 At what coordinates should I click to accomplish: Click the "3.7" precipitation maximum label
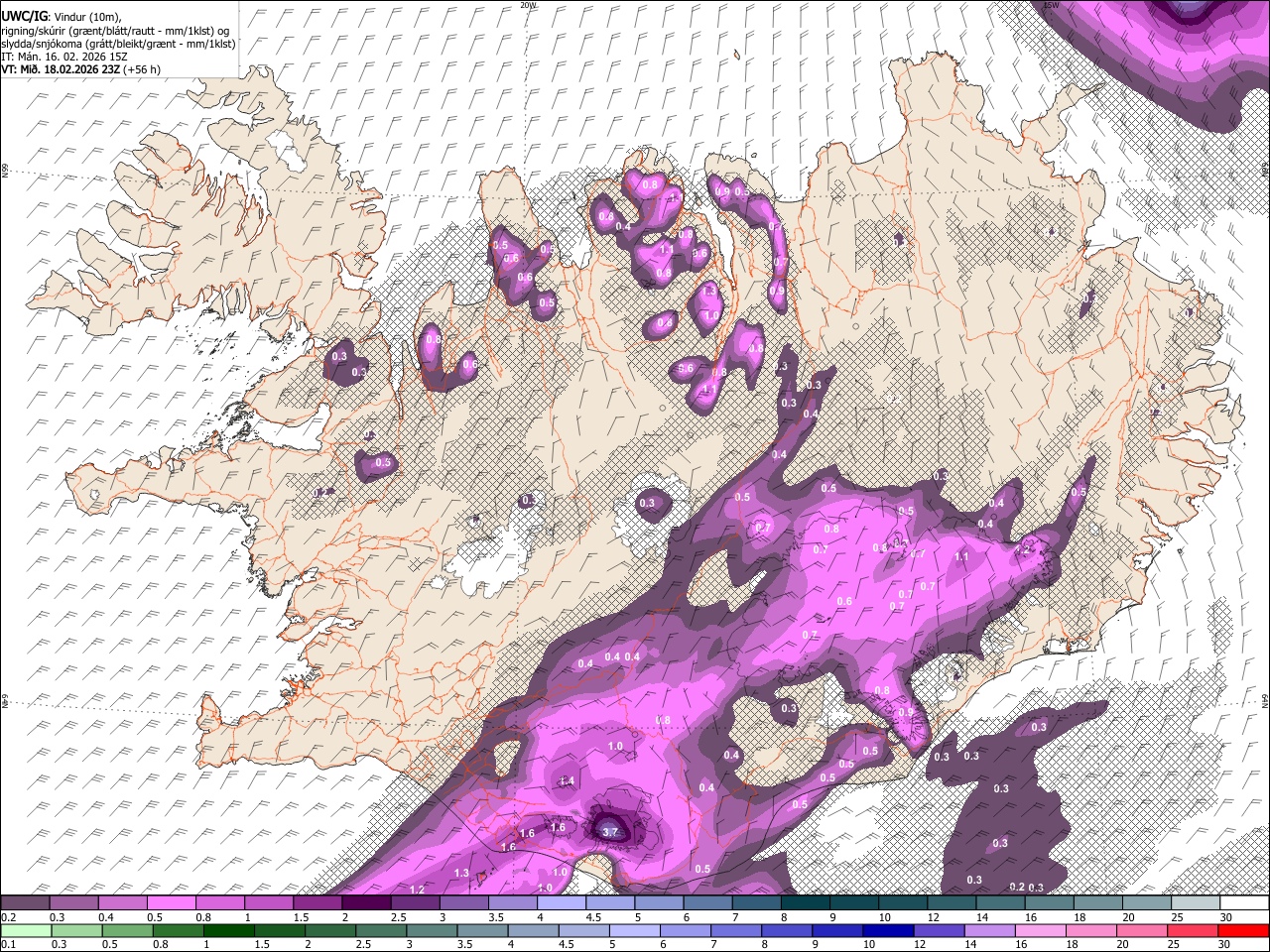point(611,832)
